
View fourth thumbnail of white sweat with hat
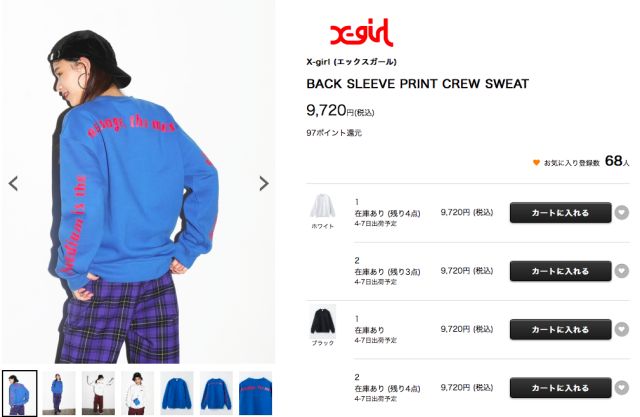click(138, 393)
